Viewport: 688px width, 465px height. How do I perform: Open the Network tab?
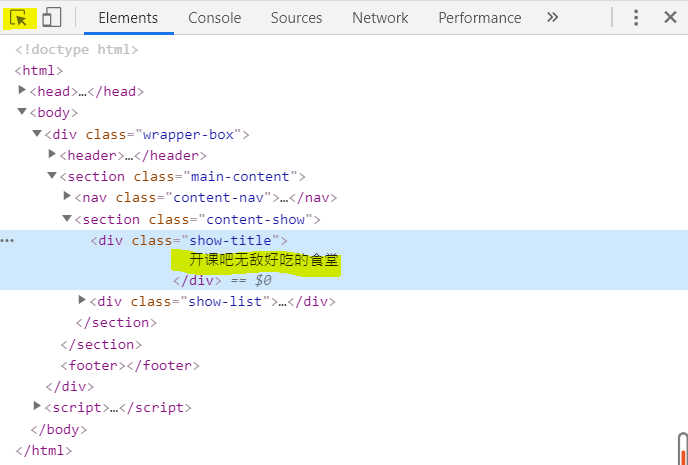click(x=380, y=18)
